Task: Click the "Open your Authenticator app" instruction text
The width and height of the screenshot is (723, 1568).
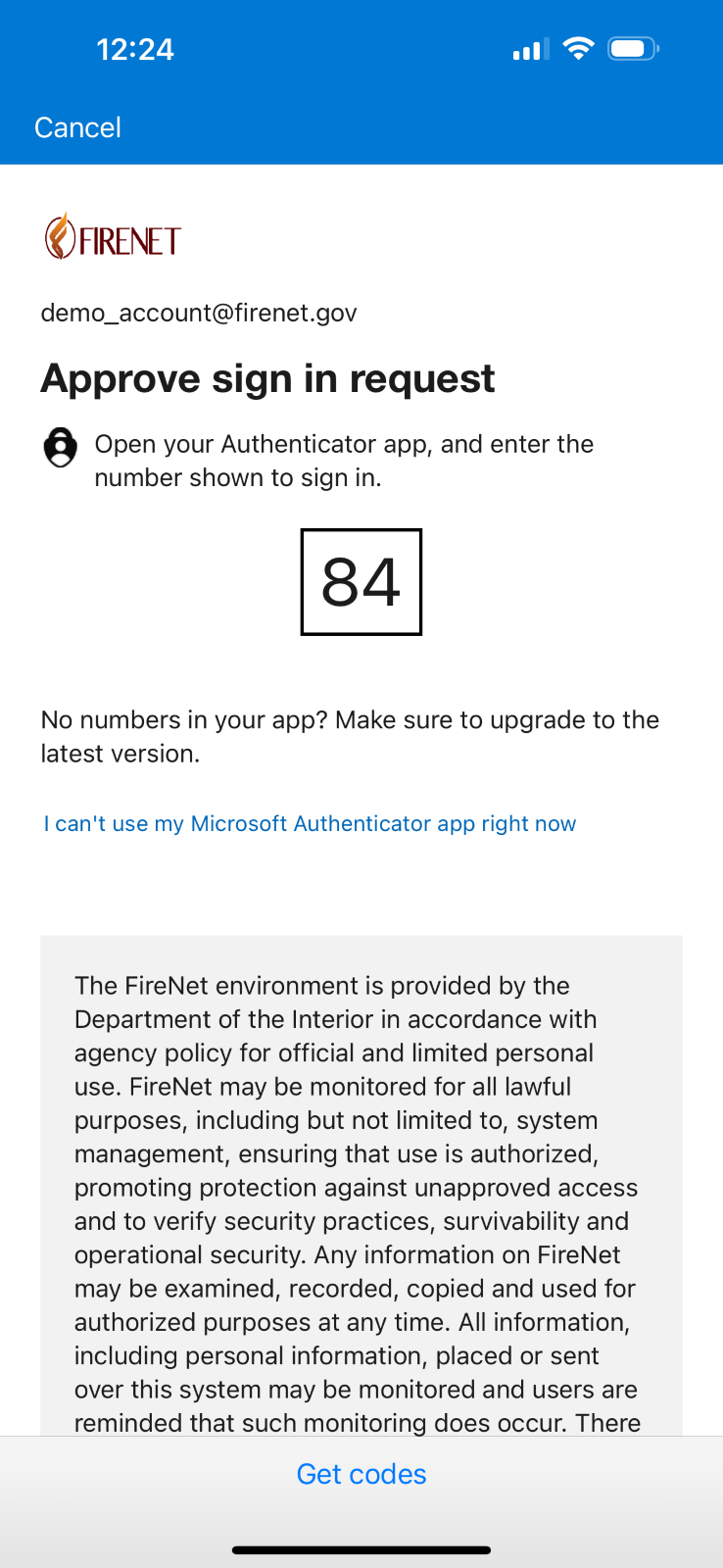Action: pyautogui.click(x=344, y=461)
